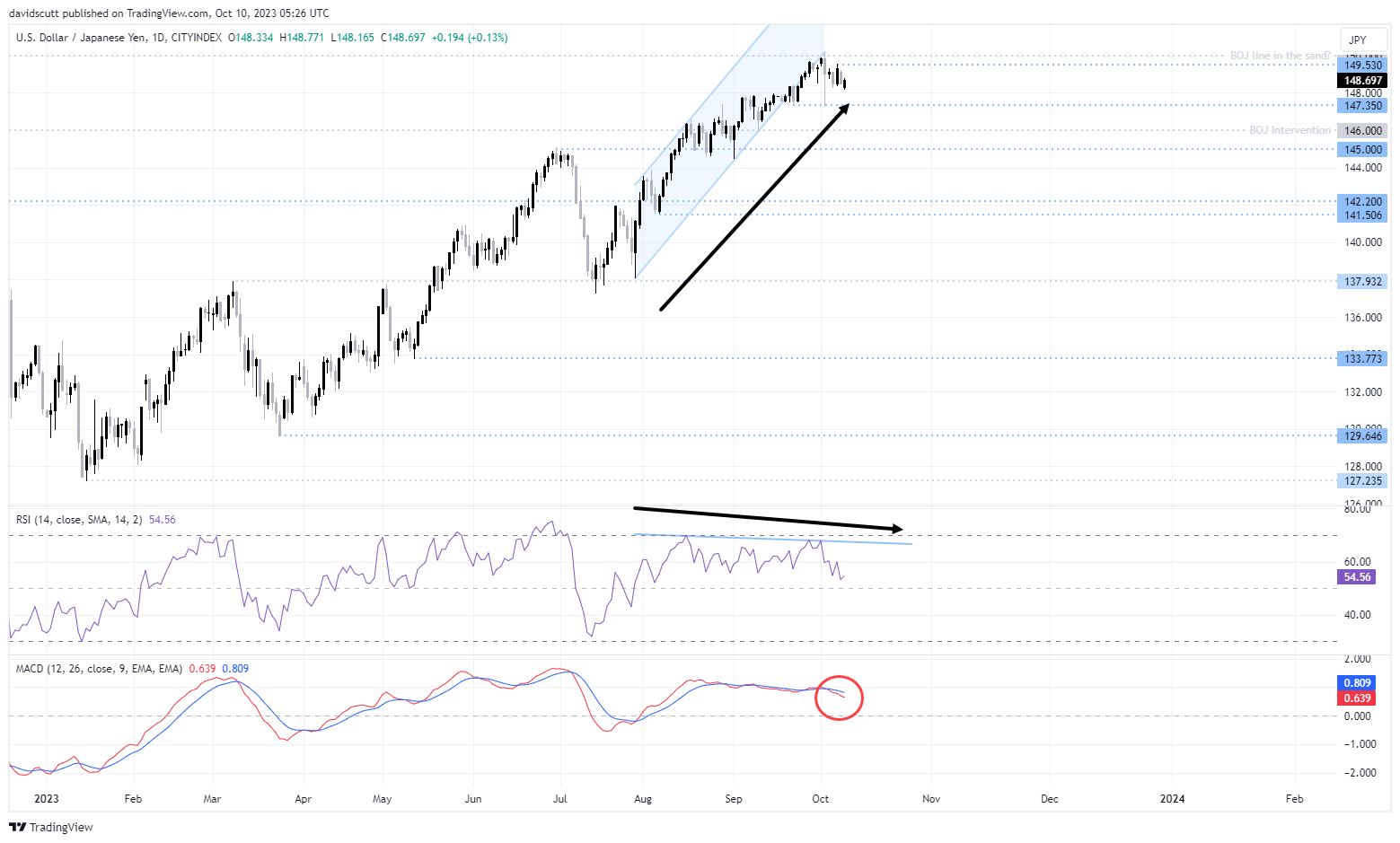This screenshot has width=1400, height=843.
Task: Click the 140.000 price axis label
Action: click(1363, 242)
